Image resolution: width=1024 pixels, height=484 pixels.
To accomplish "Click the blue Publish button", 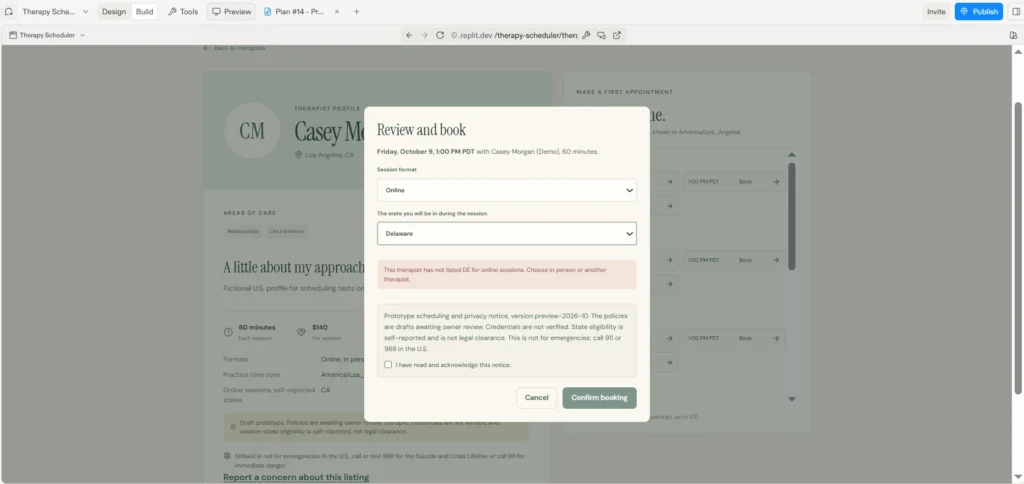I will click(978, 12).
